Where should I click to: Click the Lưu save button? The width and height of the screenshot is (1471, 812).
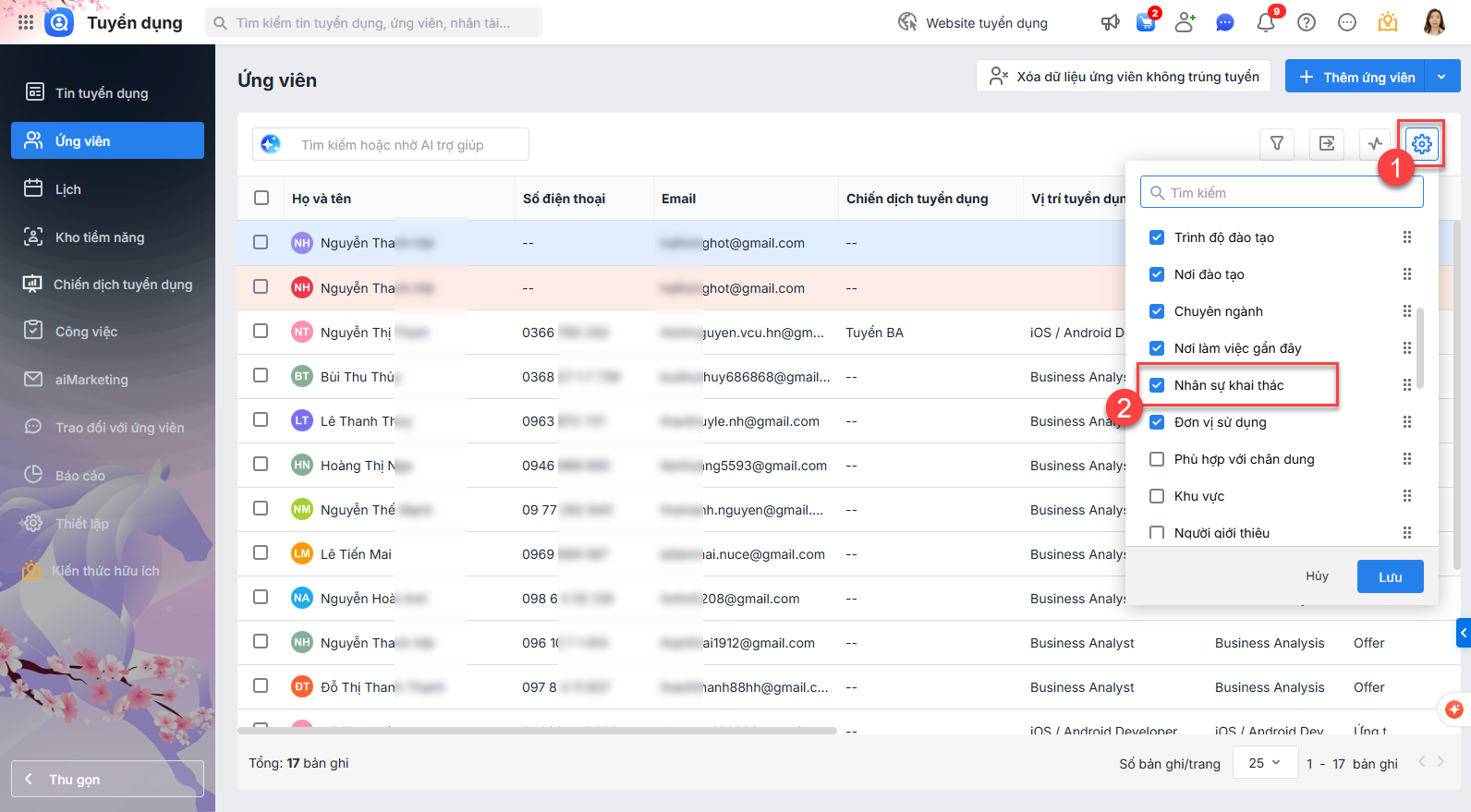(x=1390, y=576)
